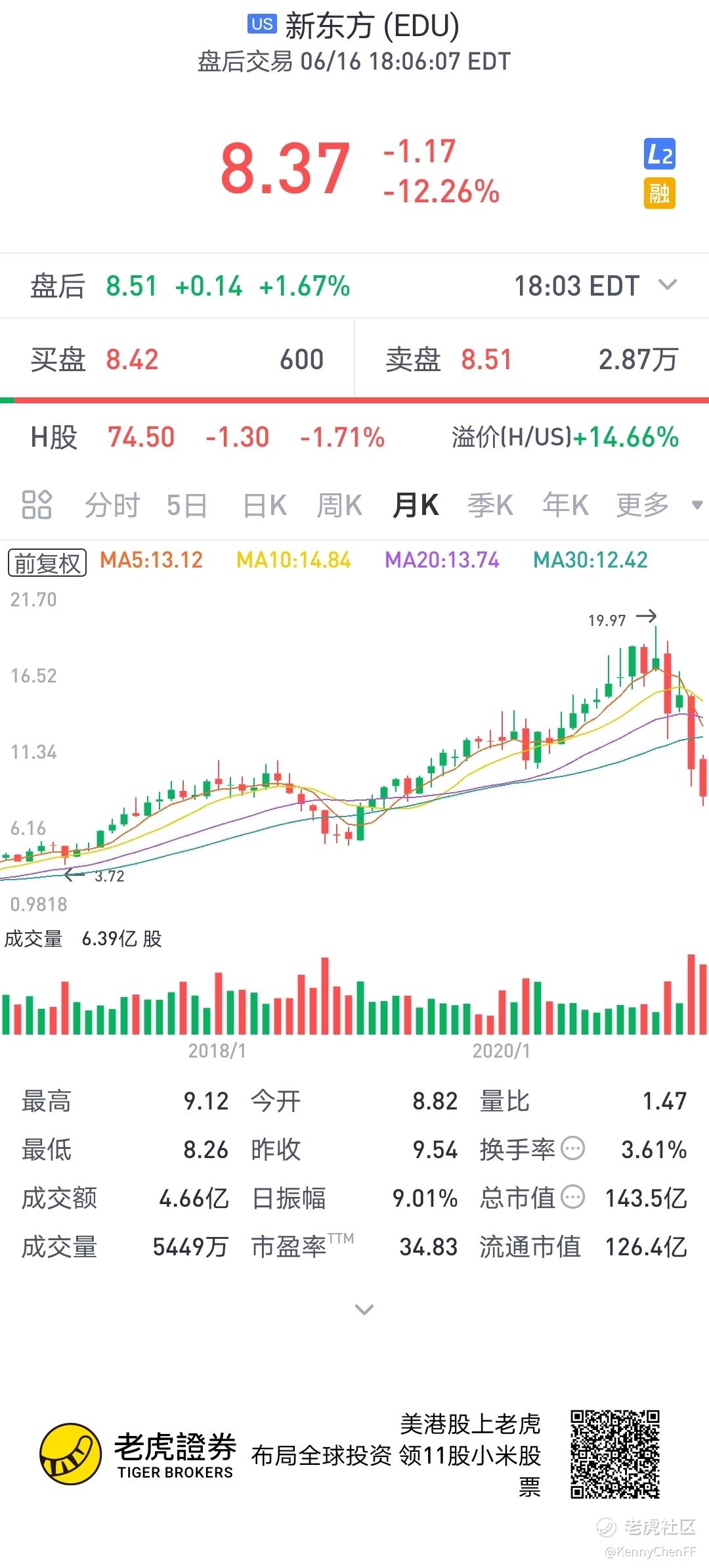Tap info icon beside 换手率
The image size is (709, 1568).
(572, 1150)
